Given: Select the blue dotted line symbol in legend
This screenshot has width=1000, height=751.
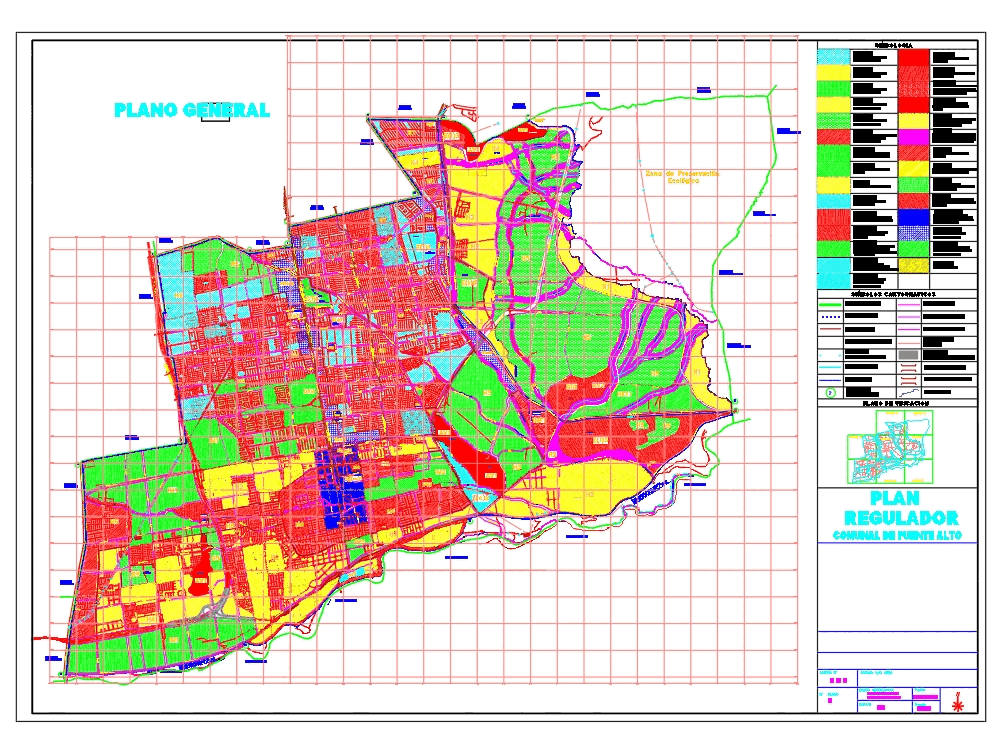Looking at the screenshot, I should [x=830, y=316].
